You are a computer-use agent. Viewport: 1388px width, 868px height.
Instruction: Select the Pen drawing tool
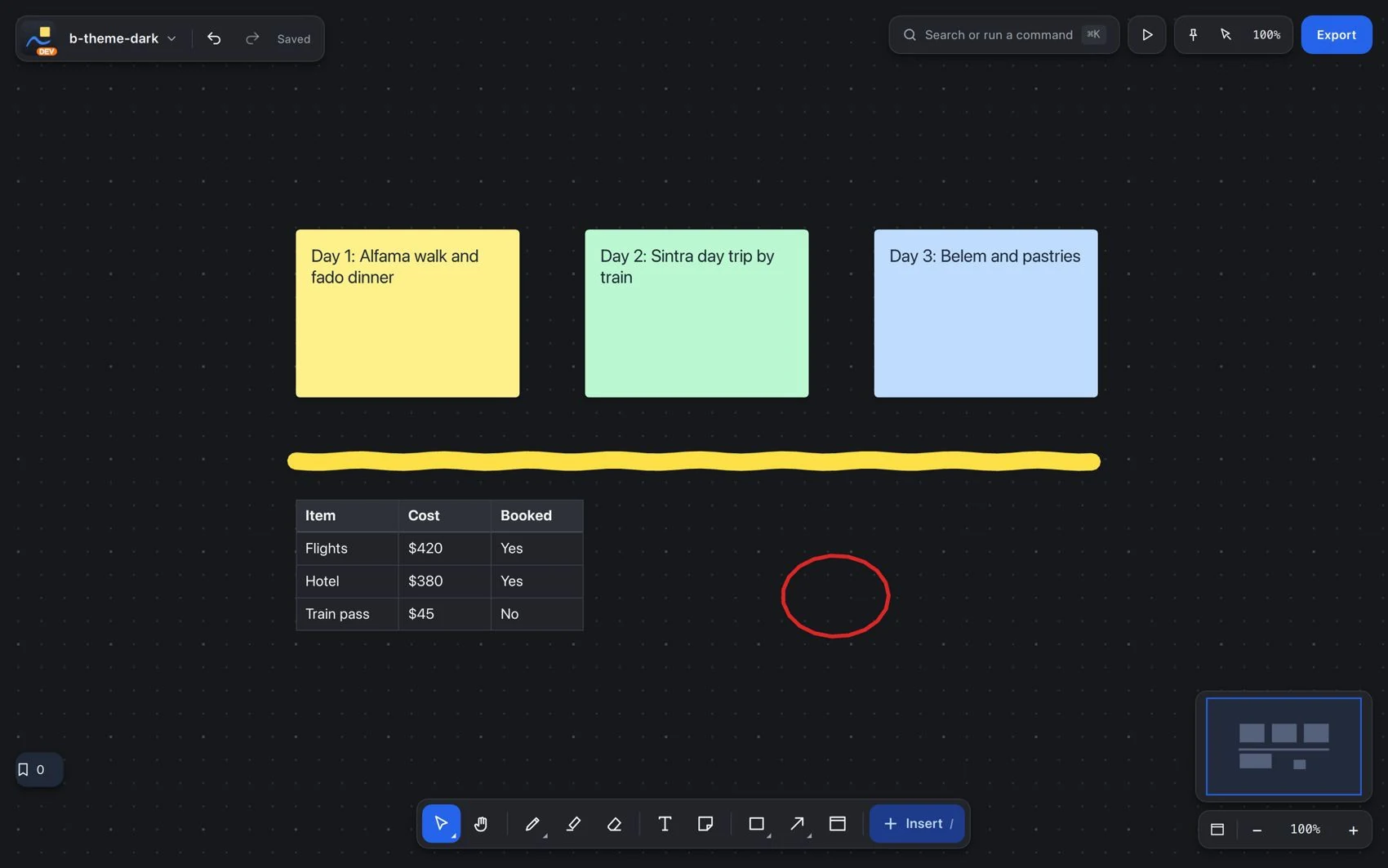pyautogui.click(x=532, y=824)
